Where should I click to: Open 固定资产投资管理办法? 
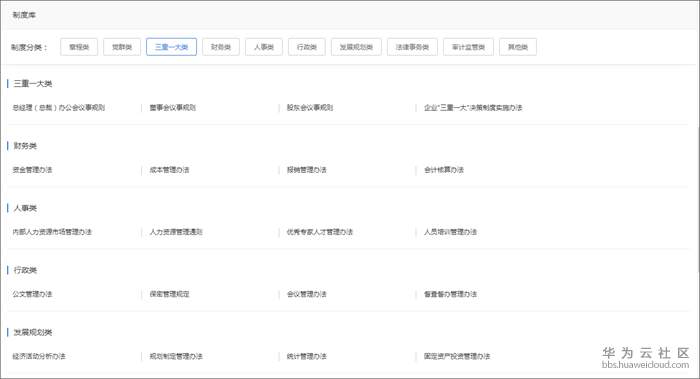pos(457,356)
